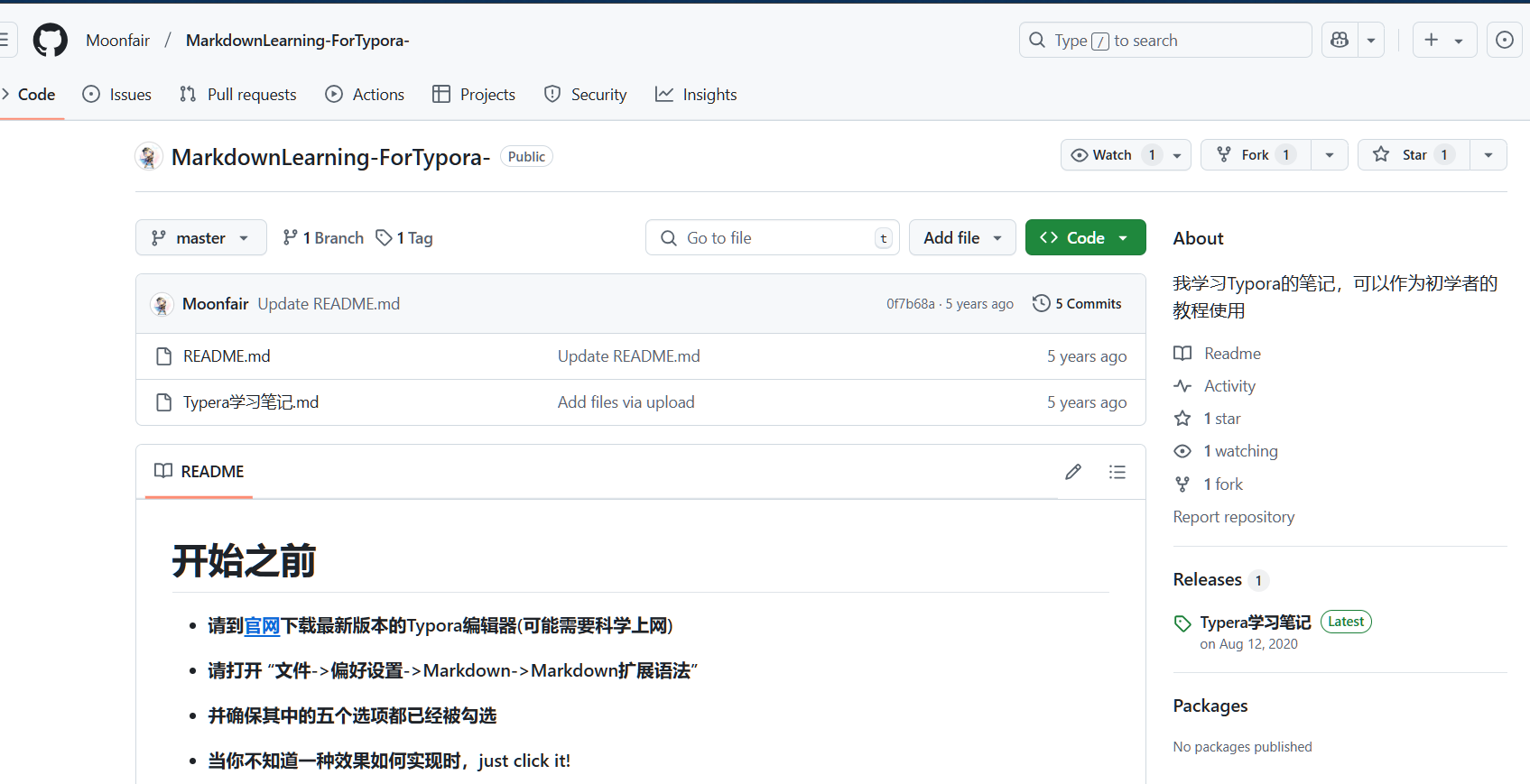
Task: View the 5 Commits history
Action: (1077, 304)
